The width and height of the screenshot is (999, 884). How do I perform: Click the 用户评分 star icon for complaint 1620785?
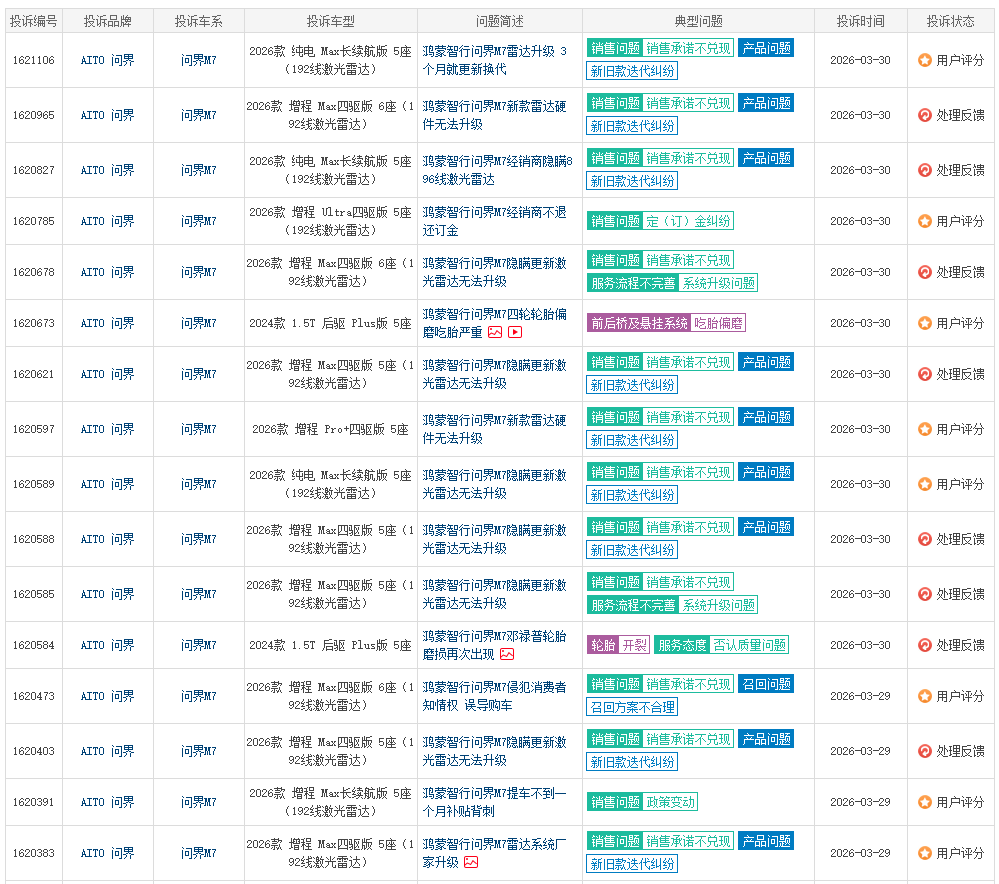tap(925, 221)
